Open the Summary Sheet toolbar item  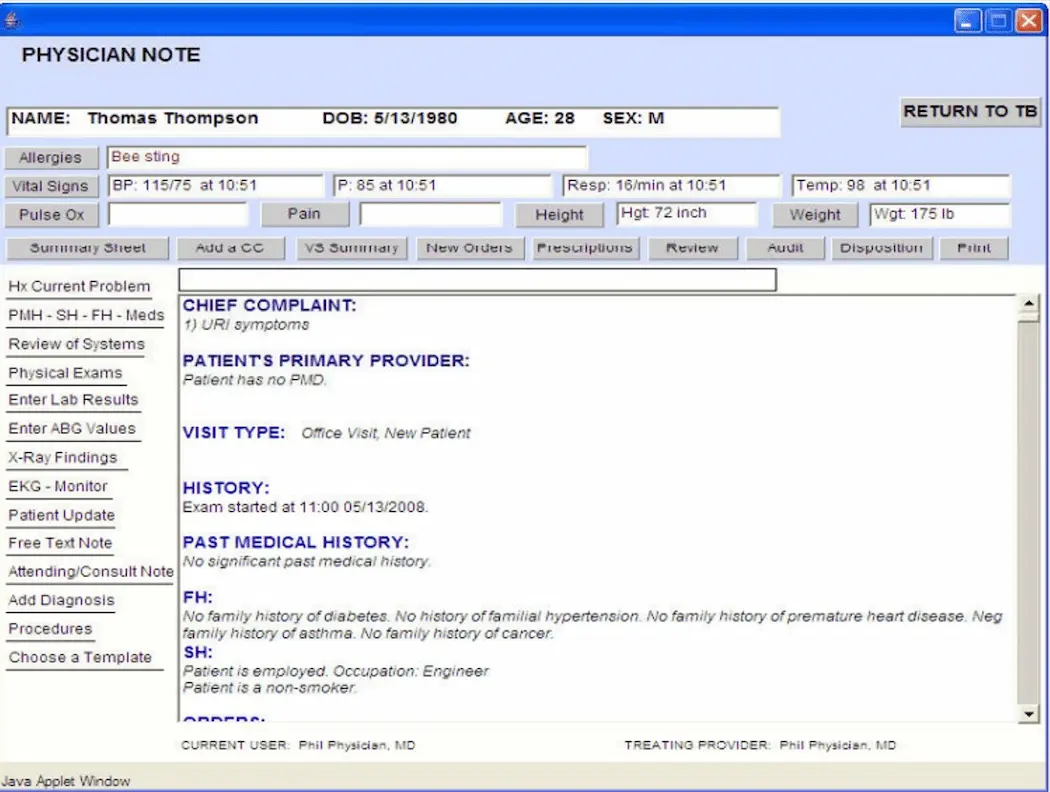pos(87,248)
